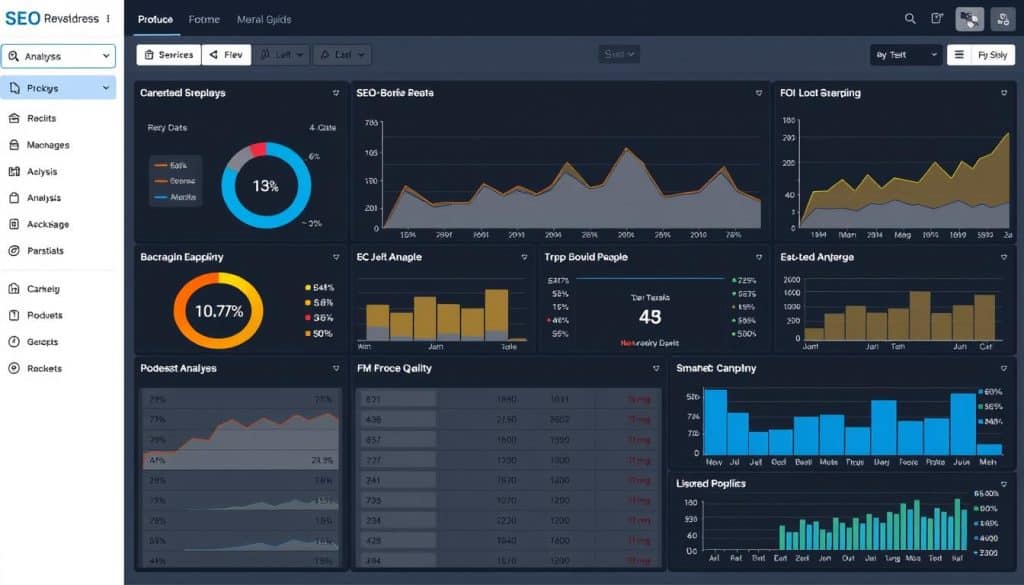
Task: Click the 10.77% donut chart center
Action: (219, 311)
